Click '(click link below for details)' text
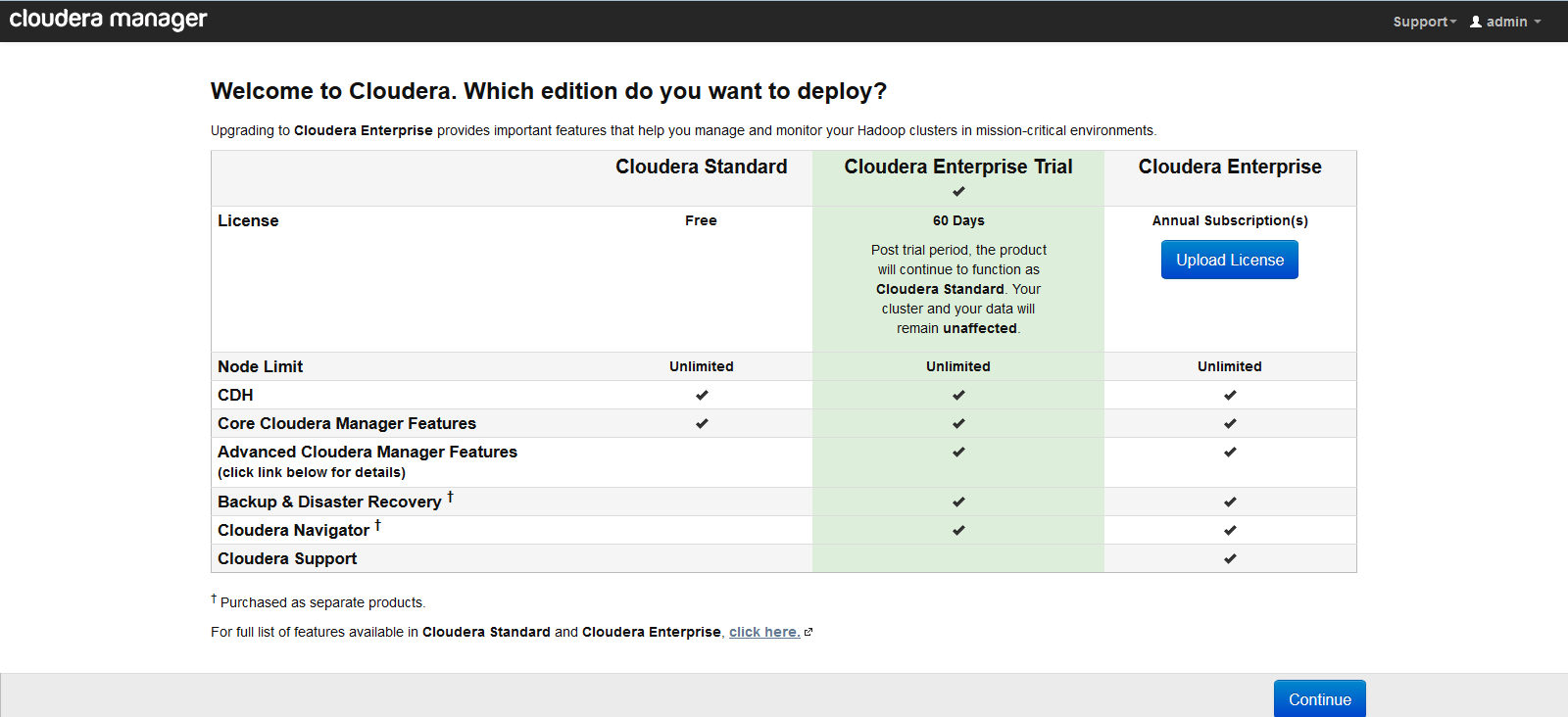Screen dimensions: 1568x717 312,472
